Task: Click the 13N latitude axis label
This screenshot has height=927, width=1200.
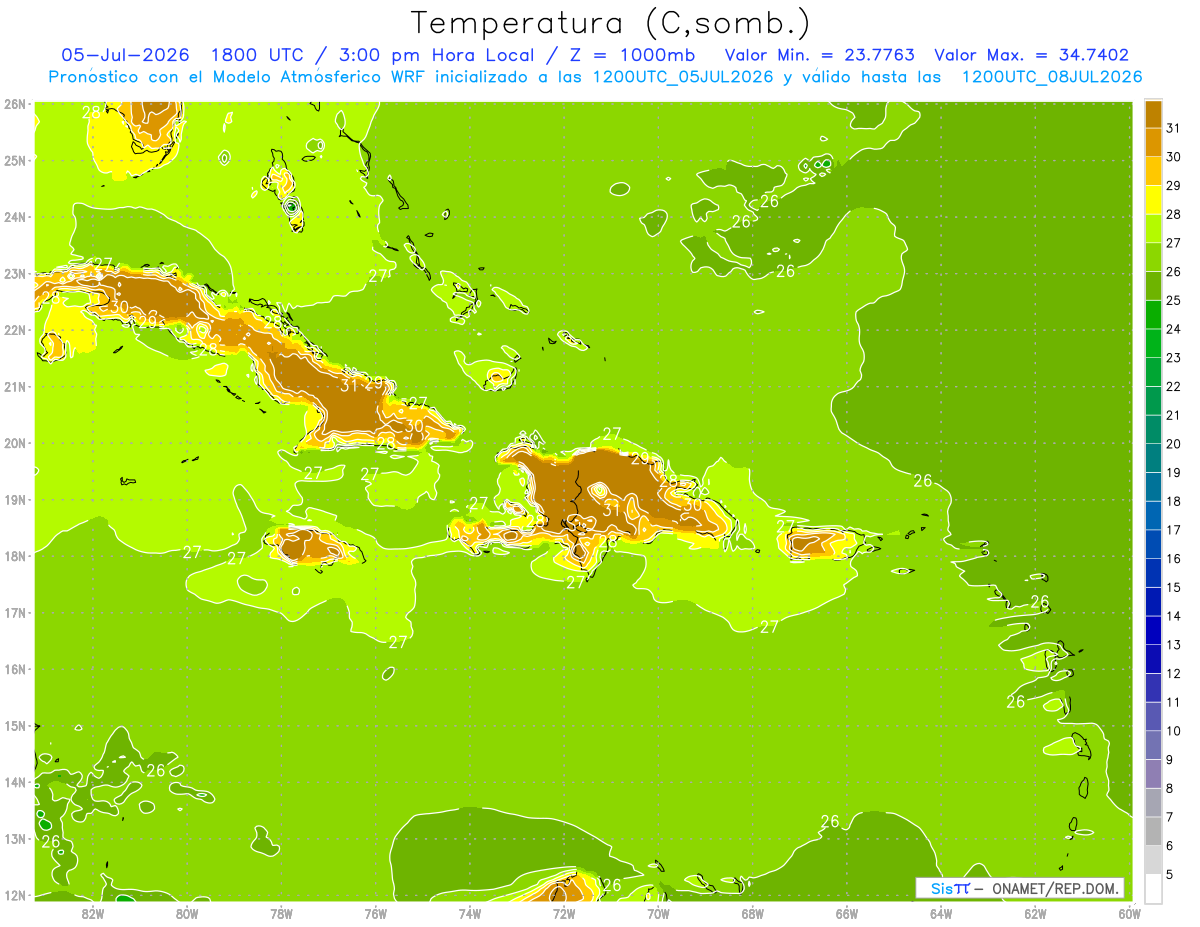Action: [x=15, y=839]
